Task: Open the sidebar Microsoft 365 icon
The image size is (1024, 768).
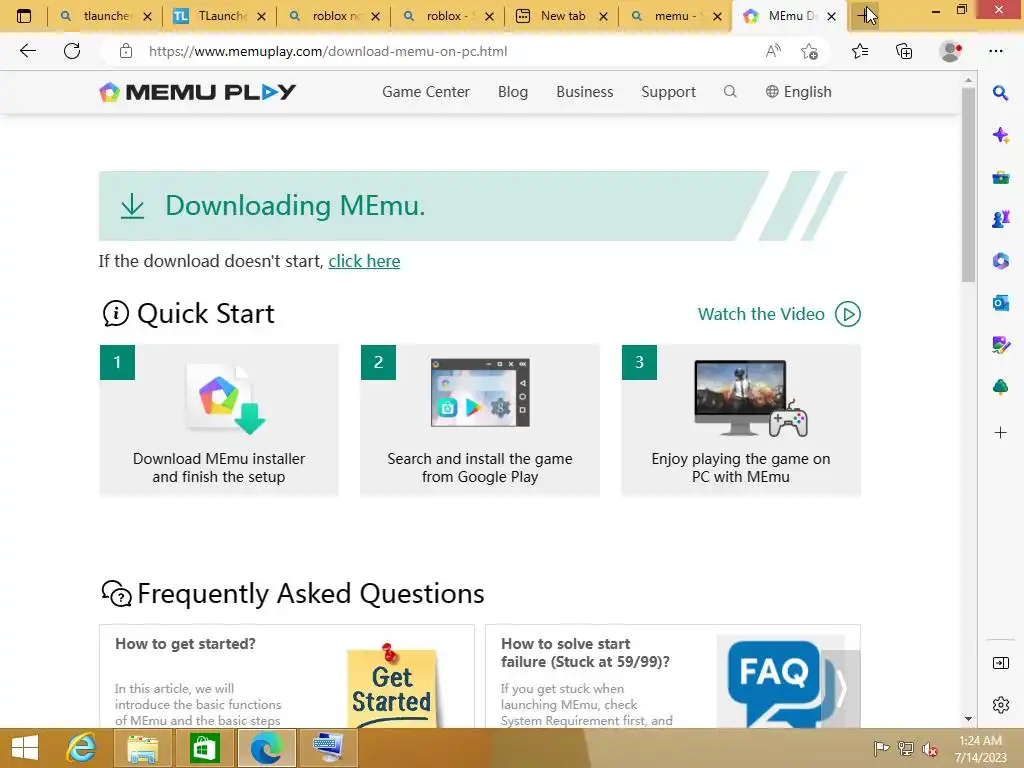Action: click(x=1000, y=261)
